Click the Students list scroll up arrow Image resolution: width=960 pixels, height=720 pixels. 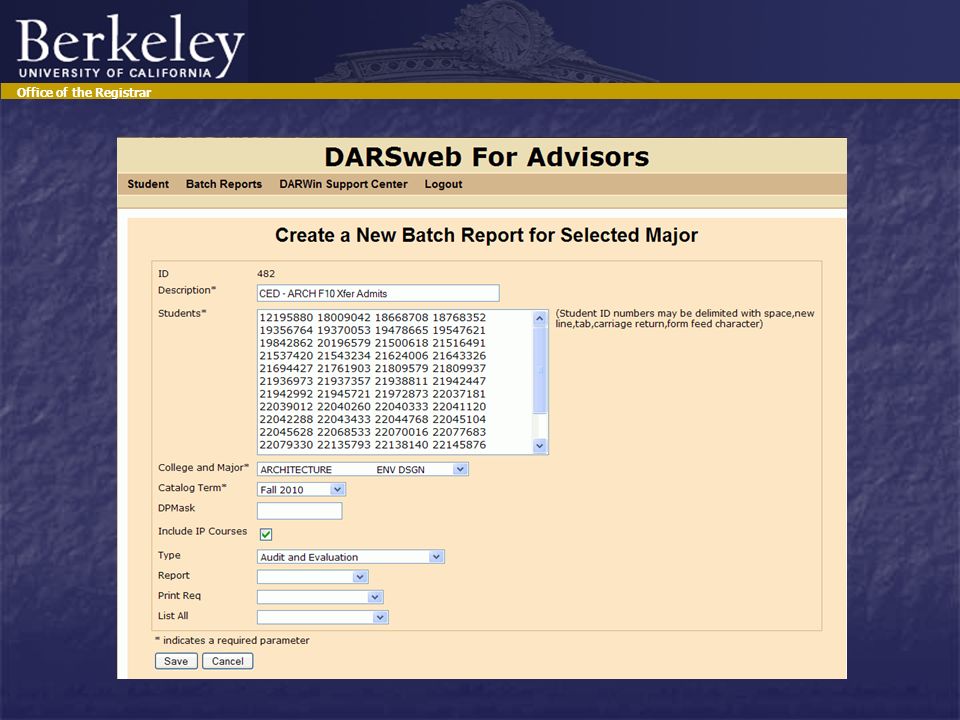tap(539, 318)
